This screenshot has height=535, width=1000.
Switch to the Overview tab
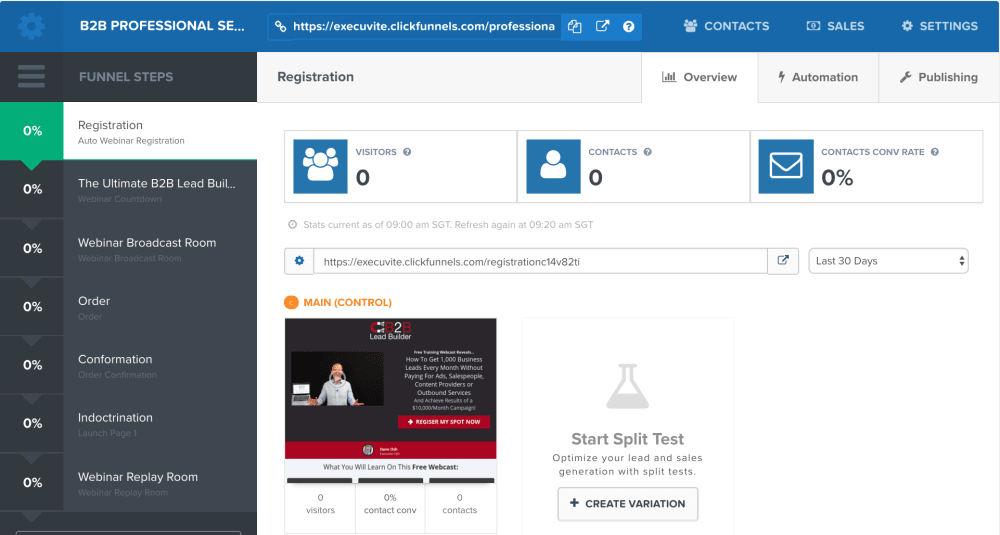(x=700, y=77)
